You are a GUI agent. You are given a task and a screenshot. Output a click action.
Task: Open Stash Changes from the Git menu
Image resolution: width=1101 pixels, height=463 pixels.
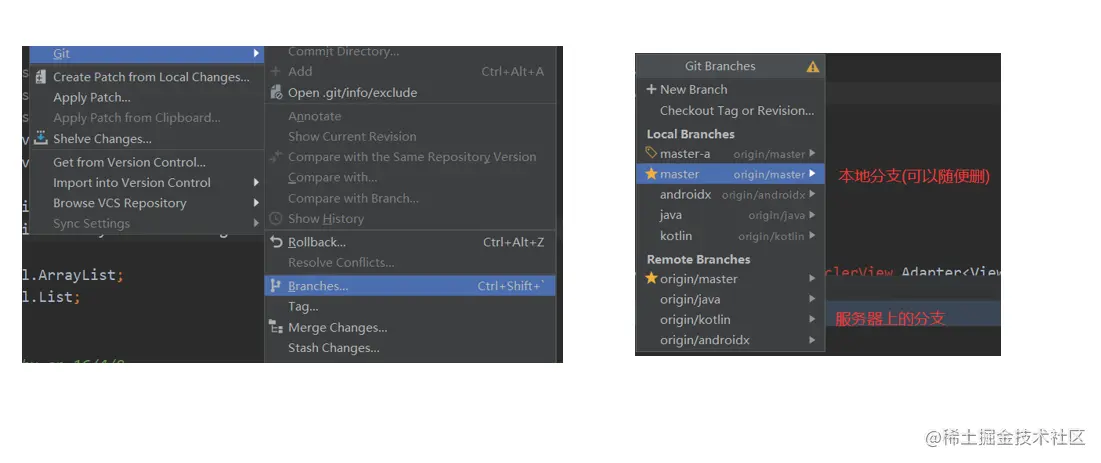[x=333, y=348]
